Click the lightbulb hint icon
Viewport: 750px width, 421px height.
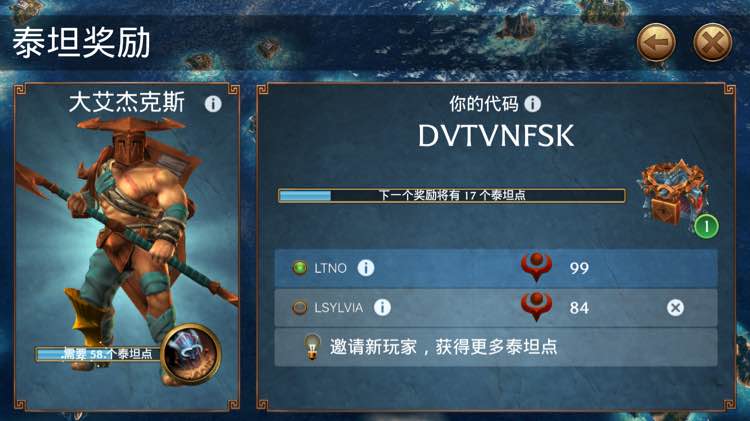point(312,347)
